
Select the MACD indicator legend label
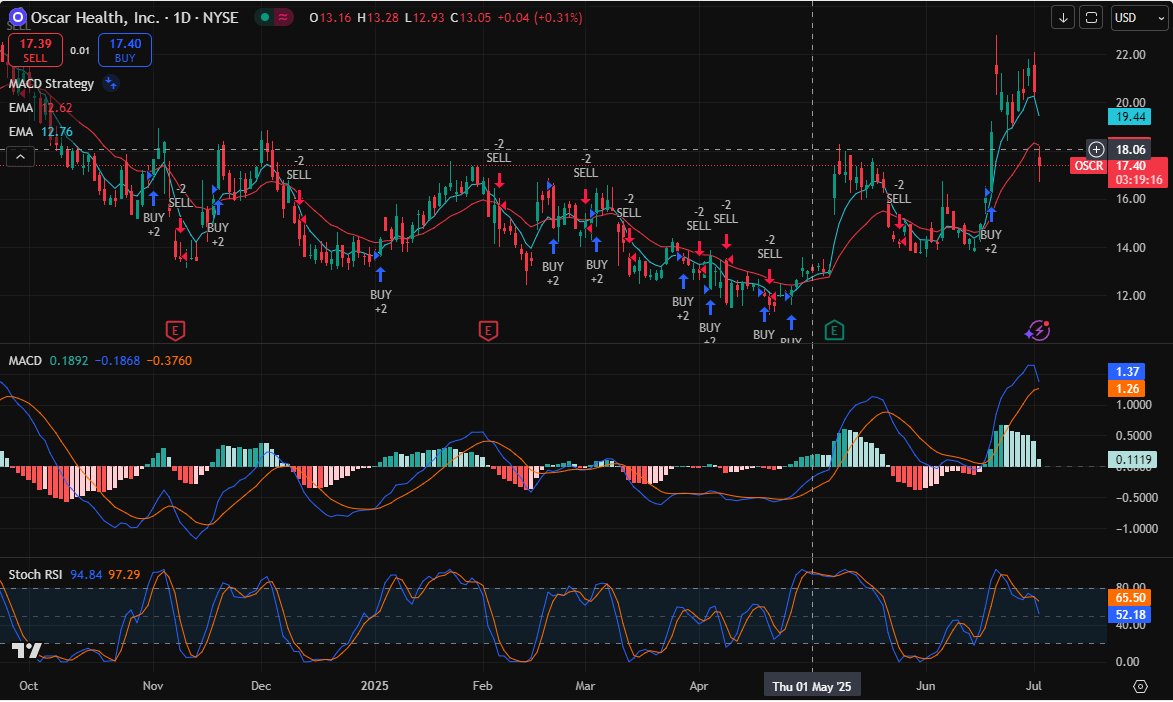[25, 361]
